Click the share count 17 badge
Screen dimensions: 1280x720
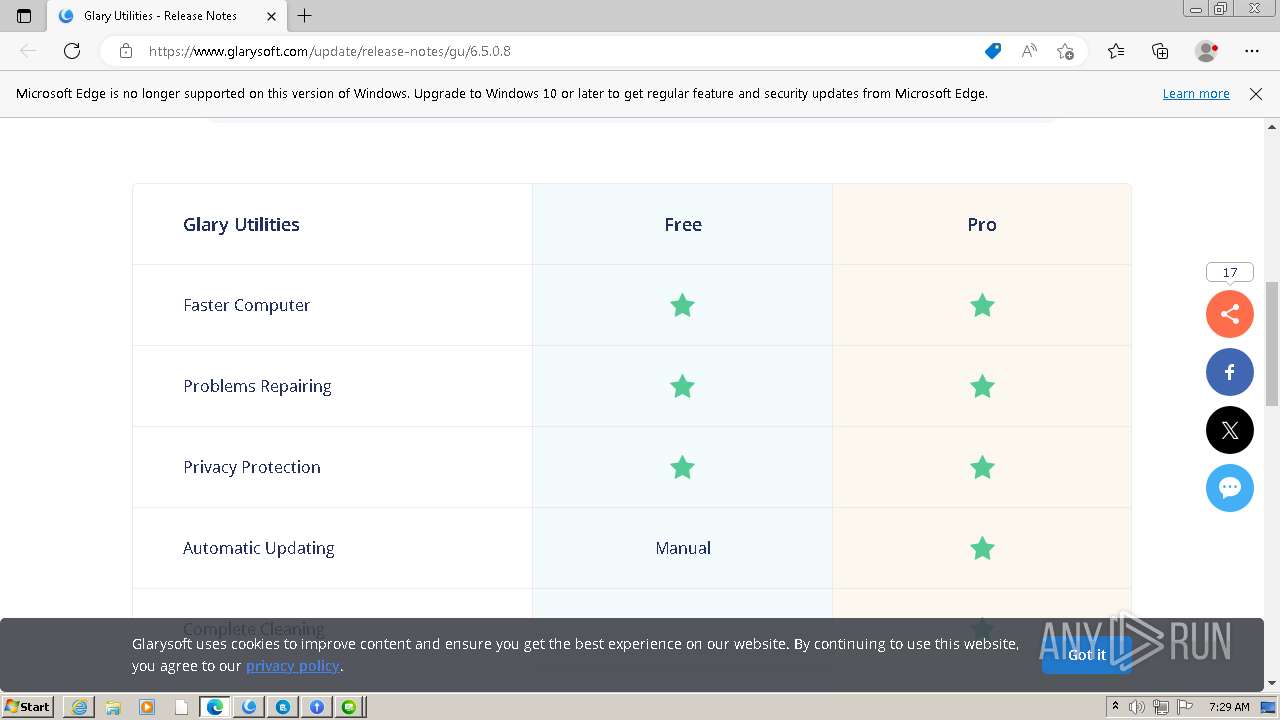click(1230, 272)
